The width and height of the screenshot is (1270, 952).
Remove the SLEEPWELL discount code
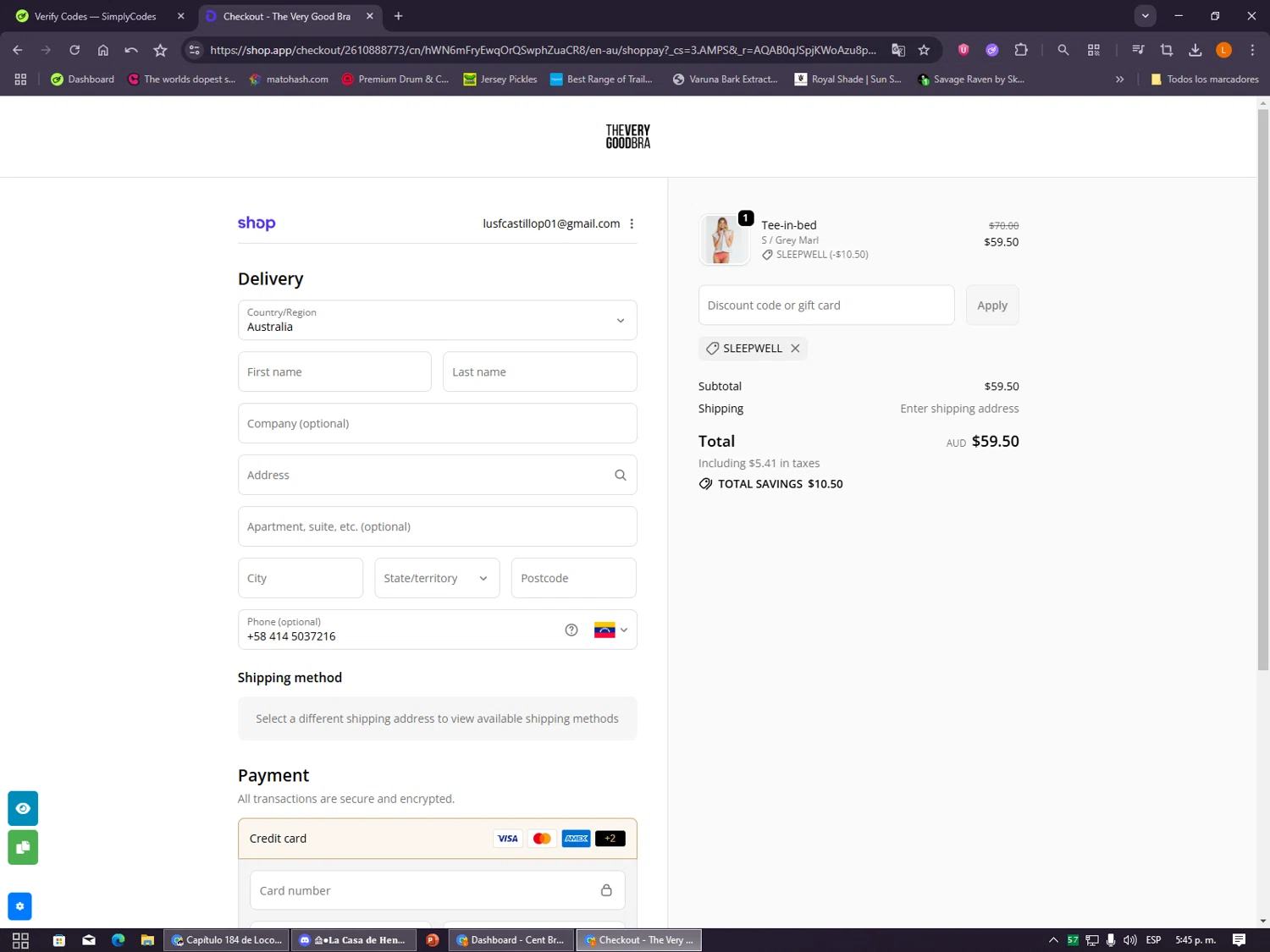click(x=795, y=348)
